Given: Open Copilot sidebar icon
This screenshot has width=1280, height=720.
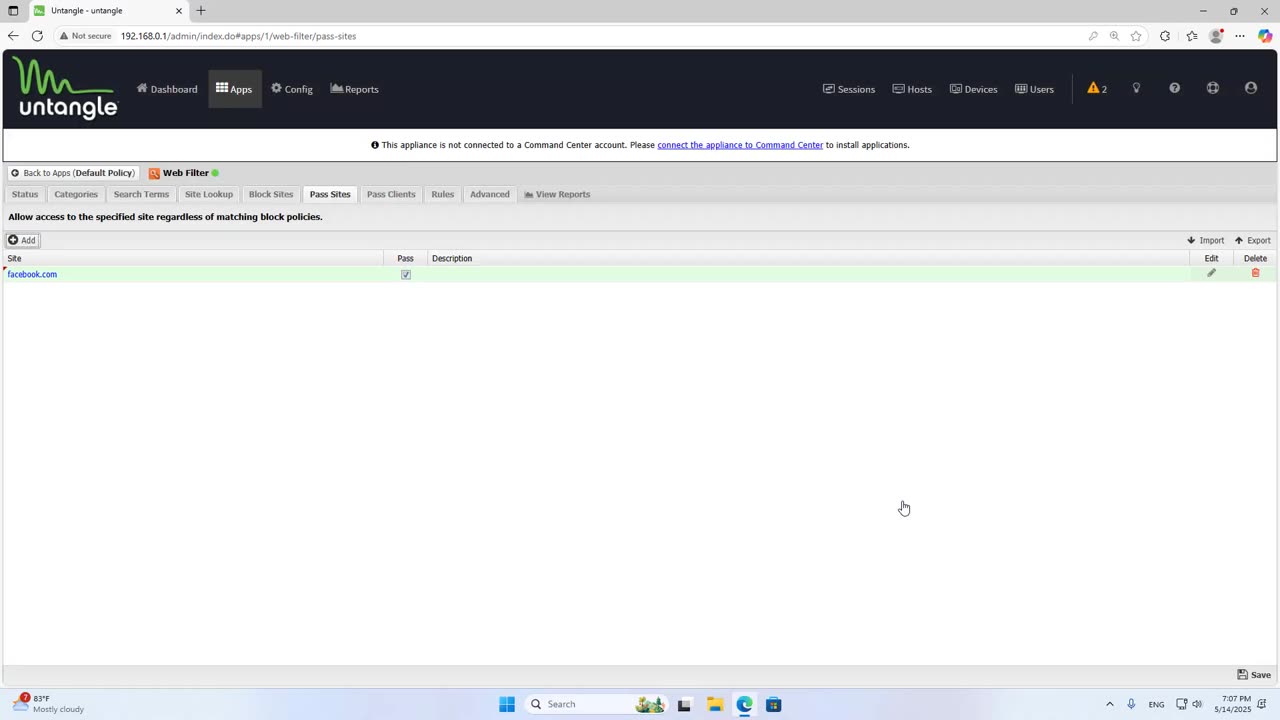Looking at the screenshot, I should tap(1265, 36).
